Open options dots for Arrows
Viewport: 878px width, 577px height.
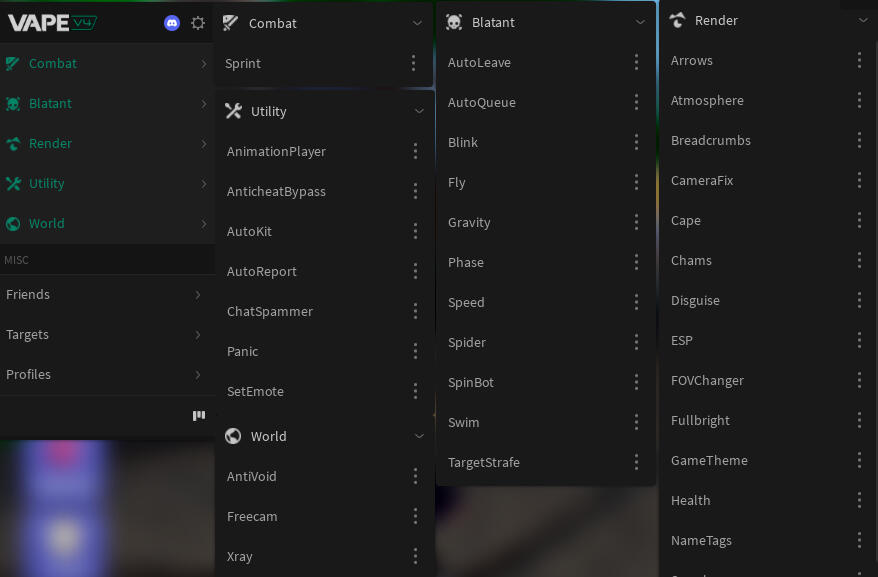[x=859, y=61]
